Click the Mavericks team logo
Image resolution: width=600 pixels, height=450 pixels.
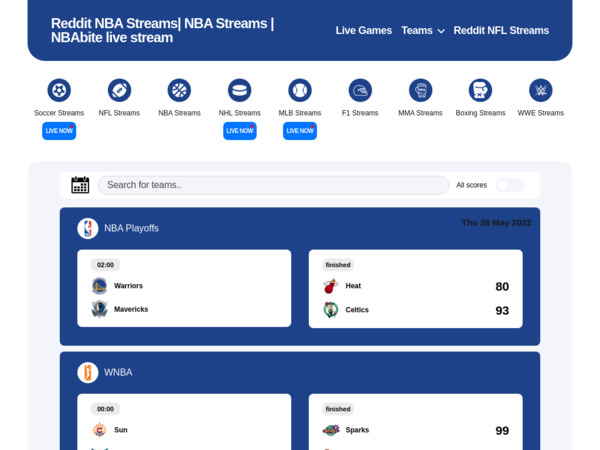tap(99, 309)
